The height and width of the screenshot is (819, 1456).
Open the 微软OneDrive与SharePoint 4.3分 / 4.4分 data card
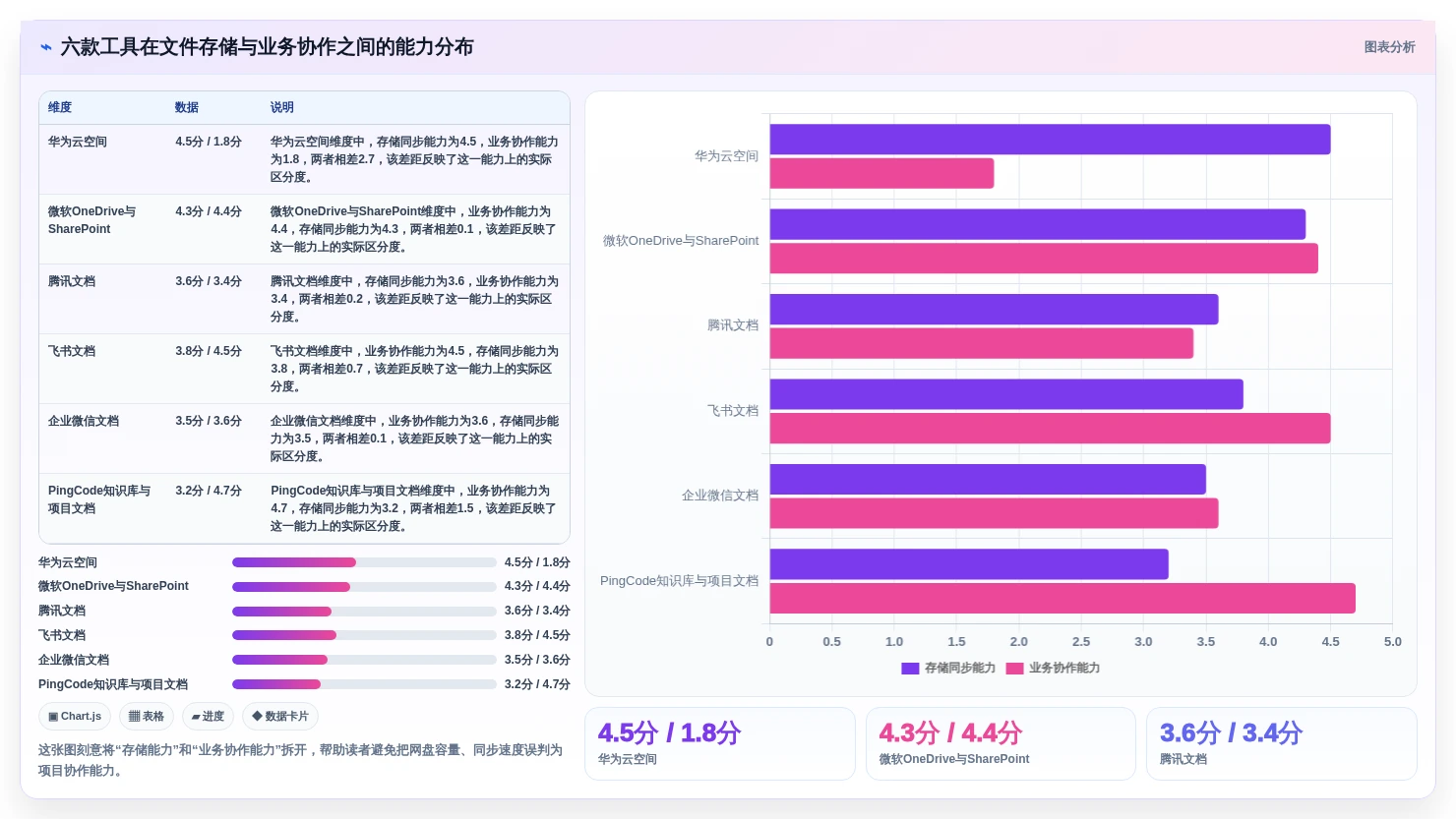pos(1001,744)
